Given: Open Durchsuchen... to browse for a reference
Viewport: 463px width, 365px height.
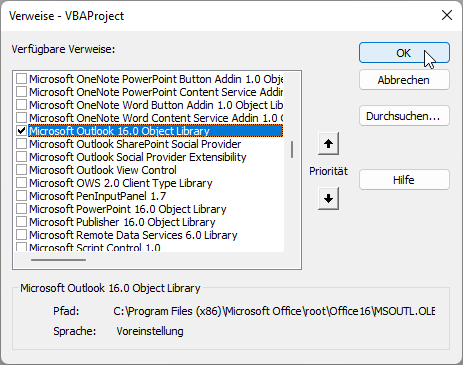Looking at the screenshot, I should pos(404,116).
